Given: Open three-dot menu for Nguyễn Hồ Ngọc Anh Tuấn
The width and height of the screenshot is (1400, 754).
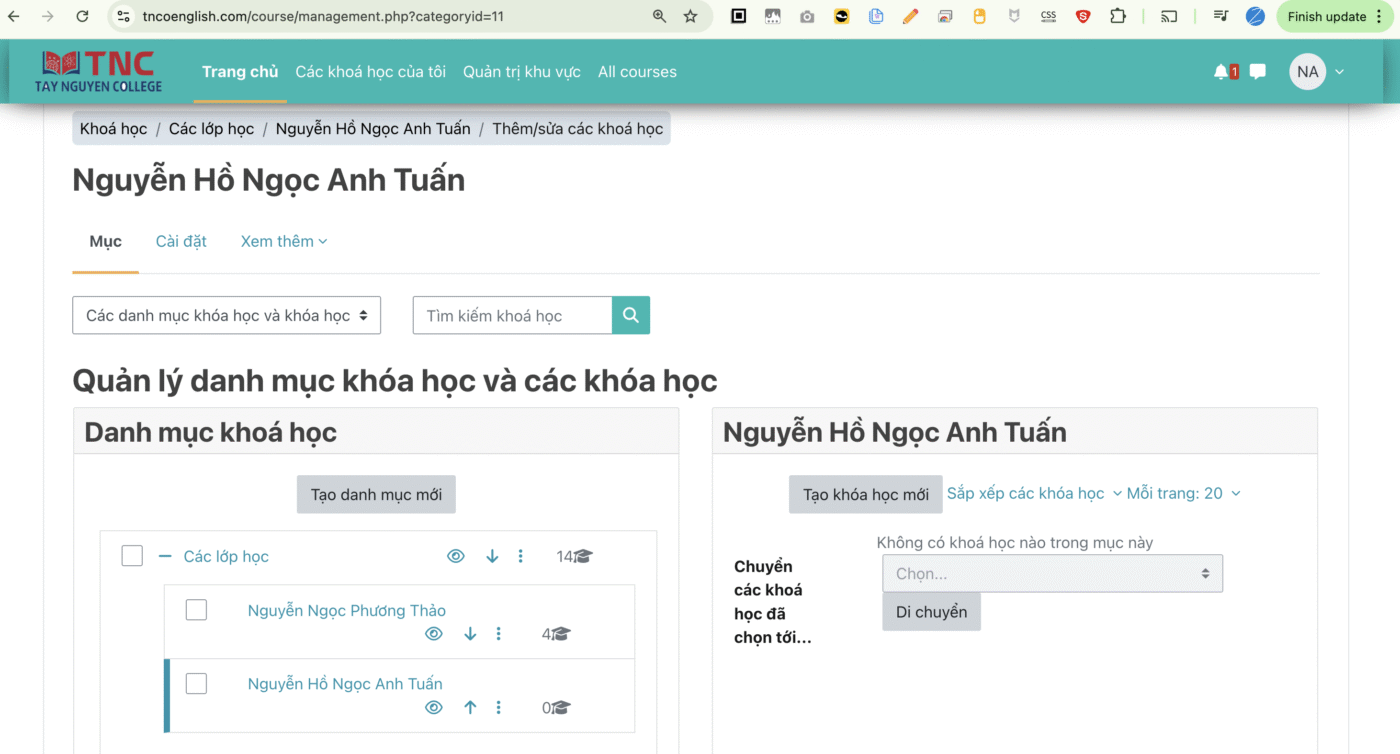Looking at the screenshot, I should click(498, 708).
